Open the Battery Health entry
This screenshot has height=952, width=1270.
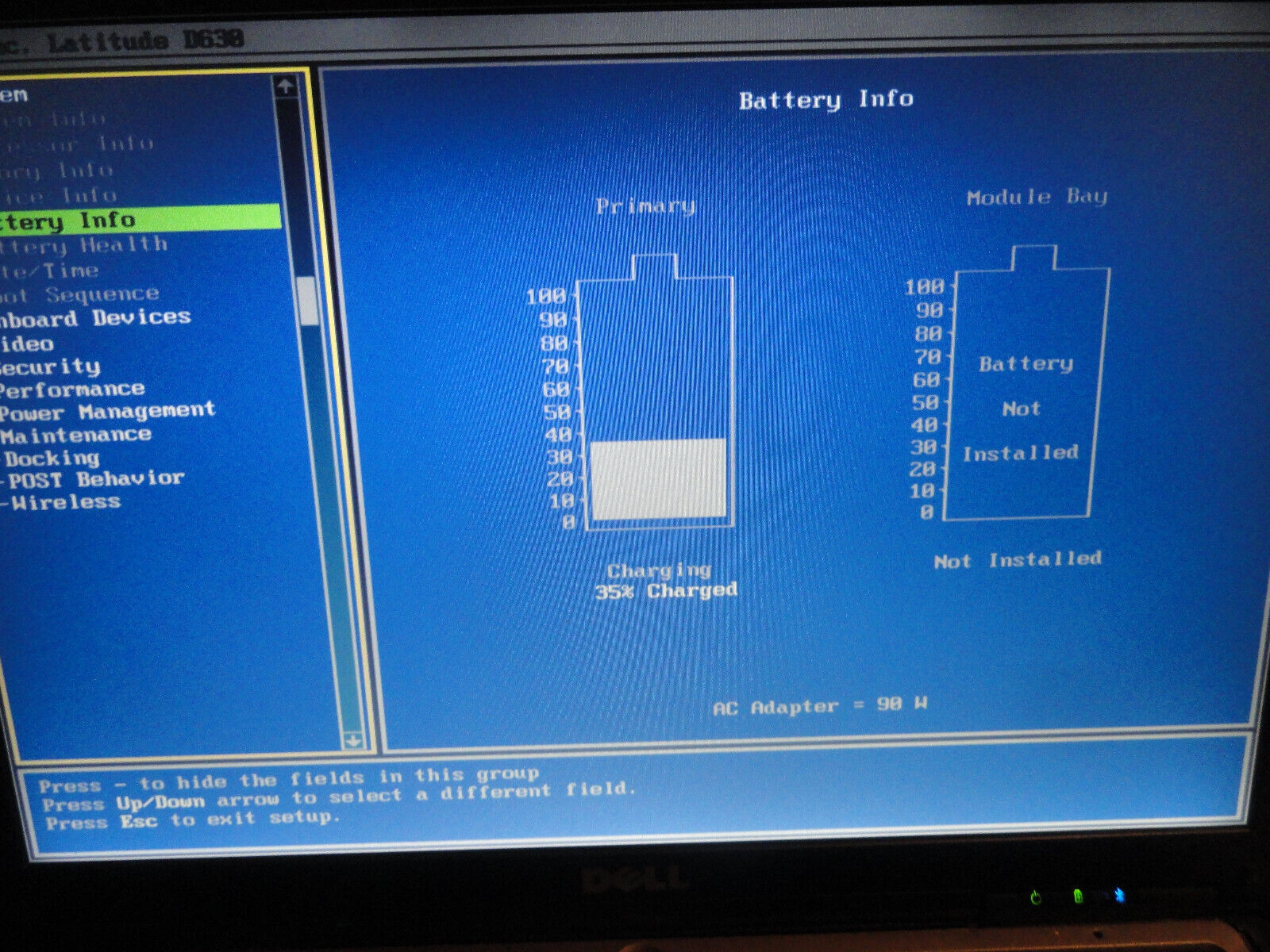tap(84, 245)
